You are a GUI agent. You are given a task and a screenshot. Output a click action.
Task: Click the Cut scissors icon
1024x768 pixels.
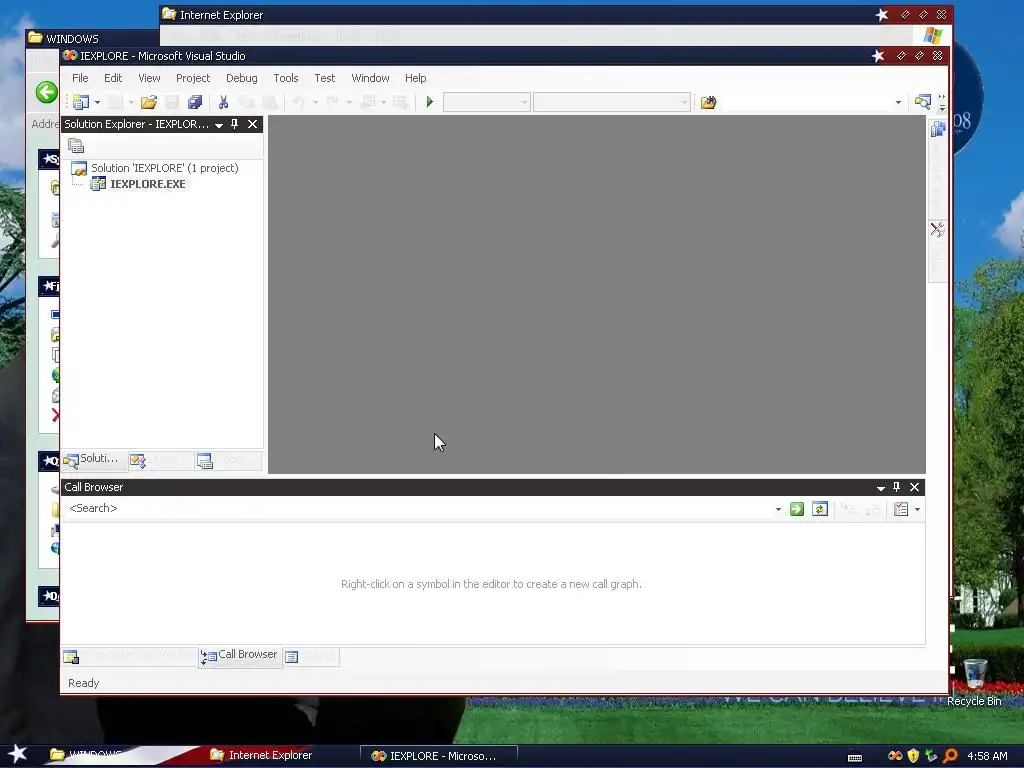tap(223, 102)
